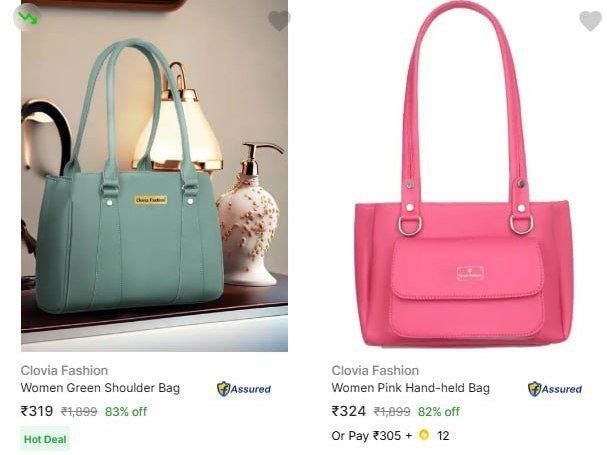Viewport: 607px width, 455px height.
Task: Open the green shoulder bag product image
Action: (154, 175)
